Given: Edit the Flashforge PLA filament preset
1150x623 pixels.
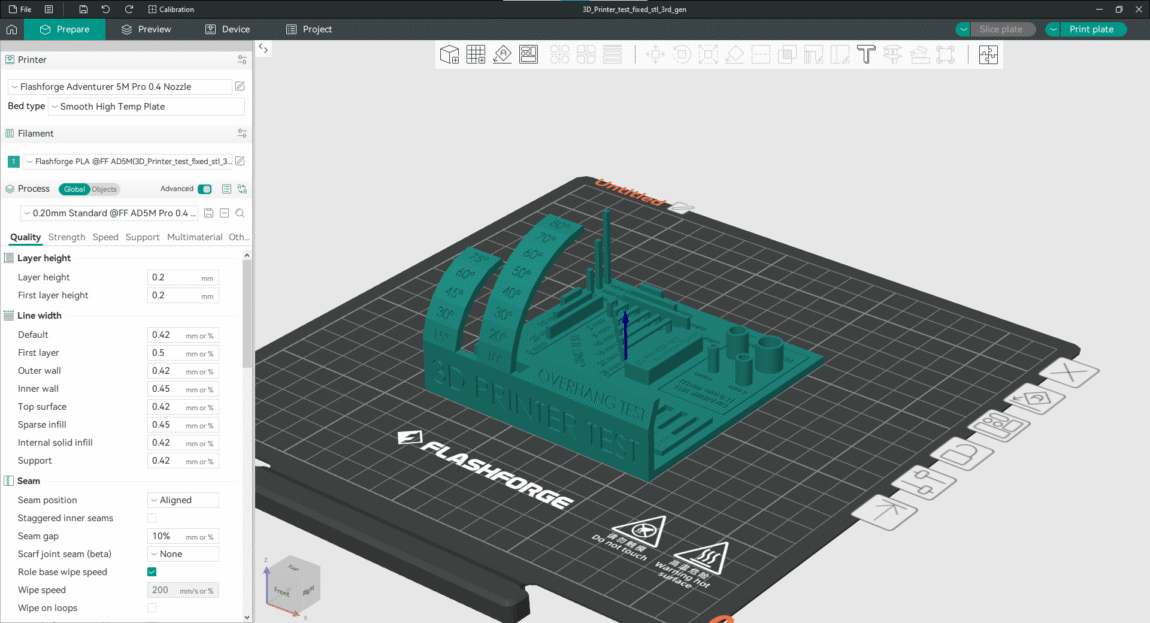Looking at the screenshot, I should coord(240,161).
